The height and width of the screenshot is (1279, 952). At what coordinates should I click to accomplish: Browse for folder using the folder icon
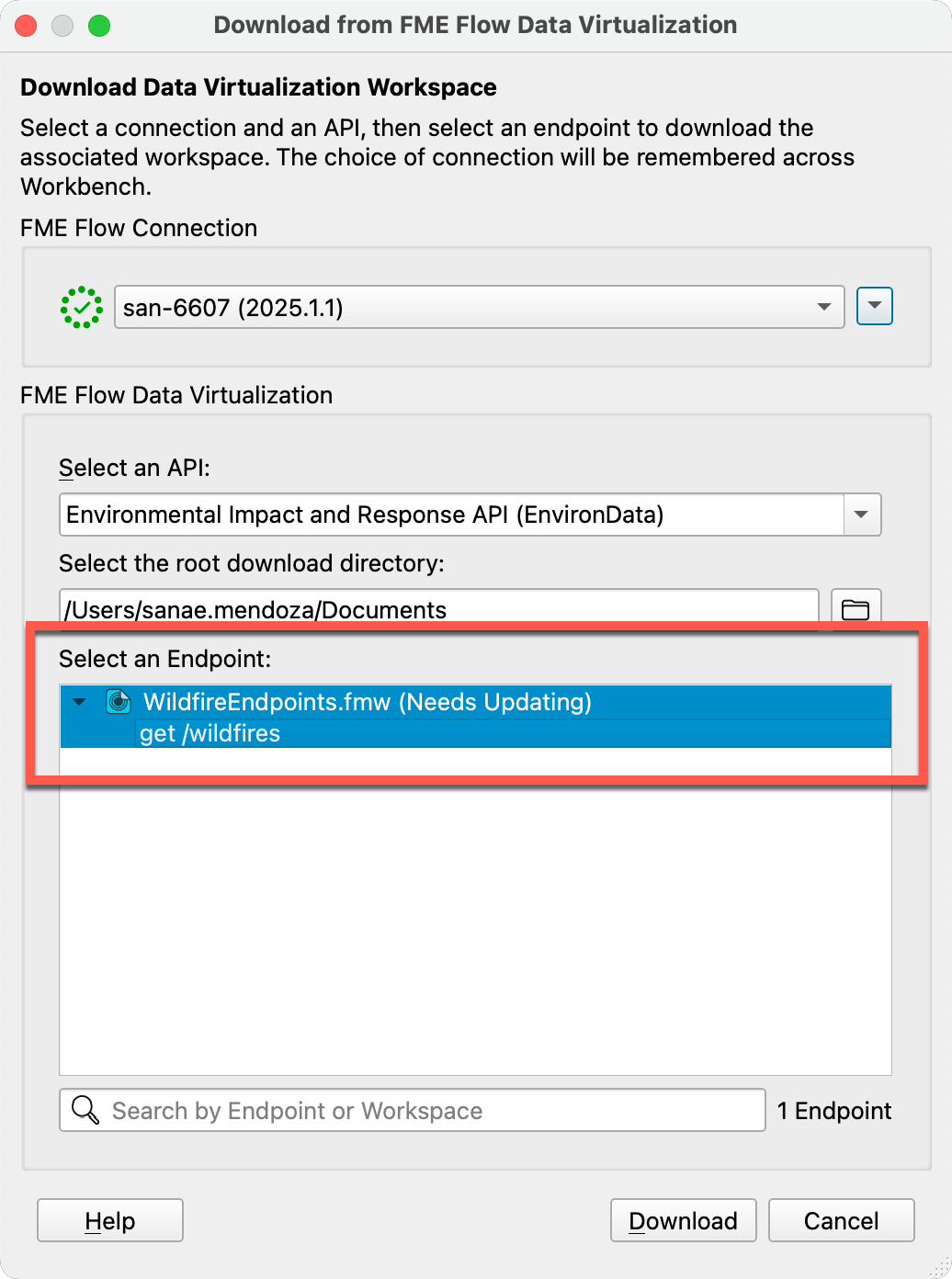pyautogui.click(x=856, y=609)
